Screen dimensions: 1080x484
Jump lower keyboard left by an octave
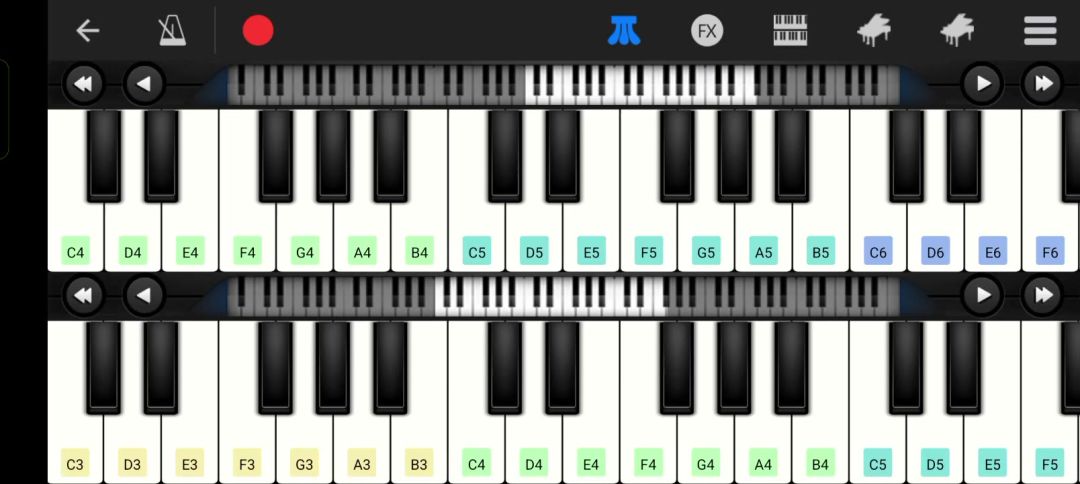click(83, 295)
